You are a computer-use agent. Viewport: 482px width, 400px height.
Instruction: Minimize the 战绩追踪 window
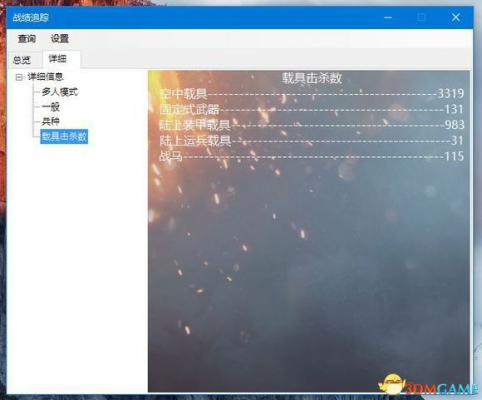[388, 18]
